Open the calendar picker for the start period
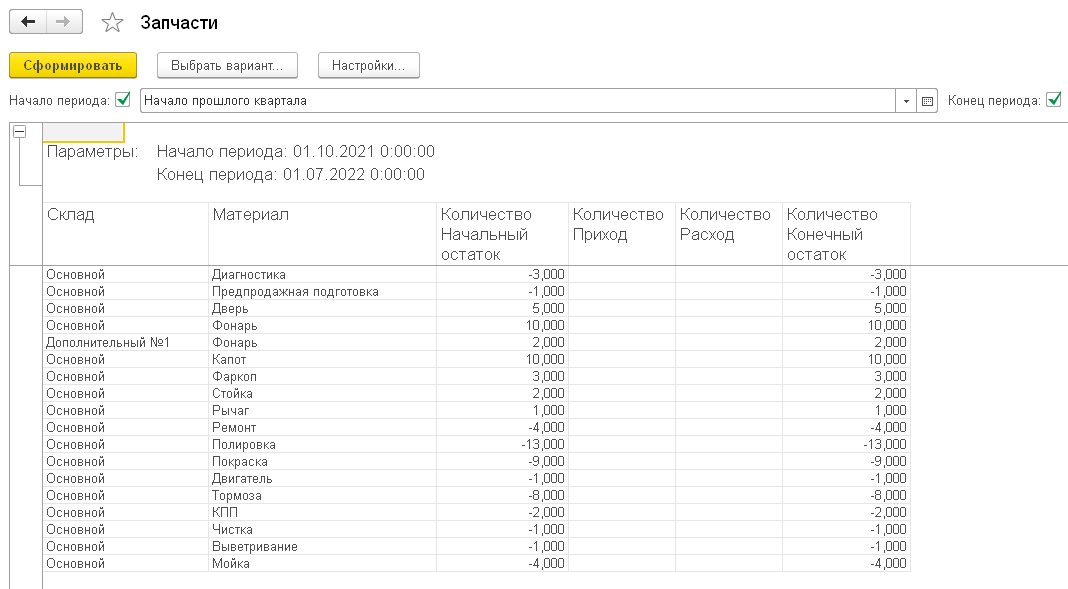The height and width of the screenshot is (589, 1068). pyautogui.click(x=927, y=101)
